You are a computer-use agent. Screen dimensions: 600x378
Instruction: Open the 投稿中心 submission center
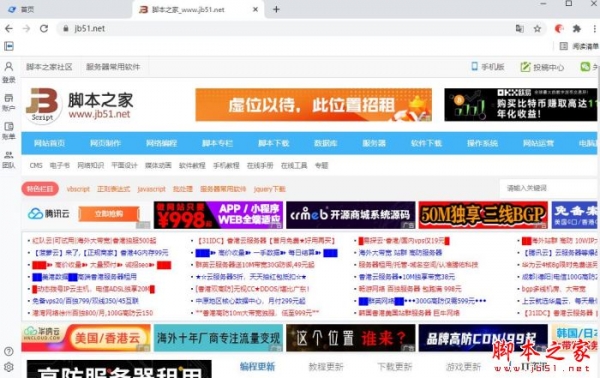[x=542, y=67]
